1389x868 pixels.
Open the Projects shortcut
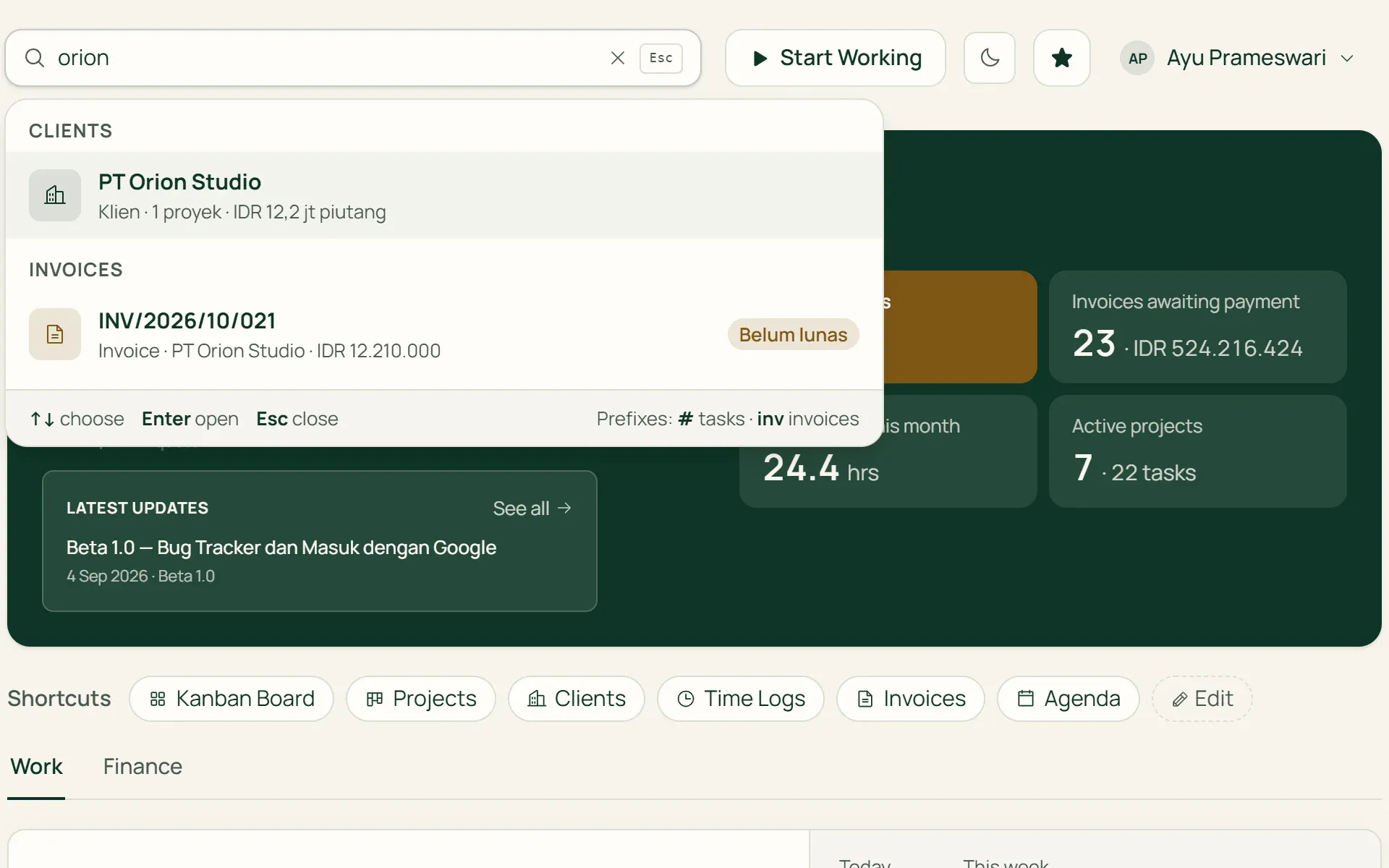pyautogui.click(x=421, y=699)
